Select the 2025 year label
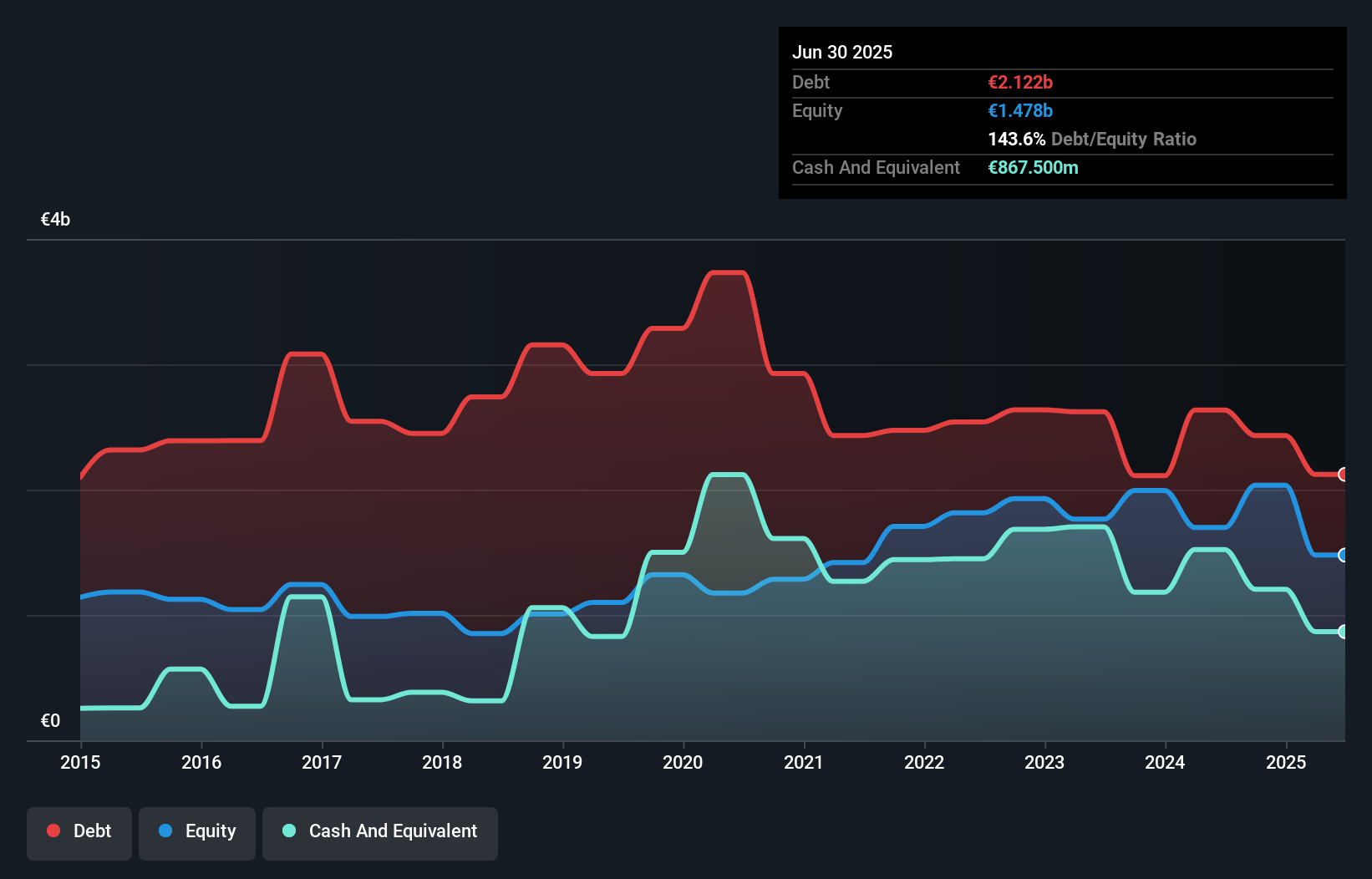The height and width of the screenshot is (879, 1372). coord(1287,762)
